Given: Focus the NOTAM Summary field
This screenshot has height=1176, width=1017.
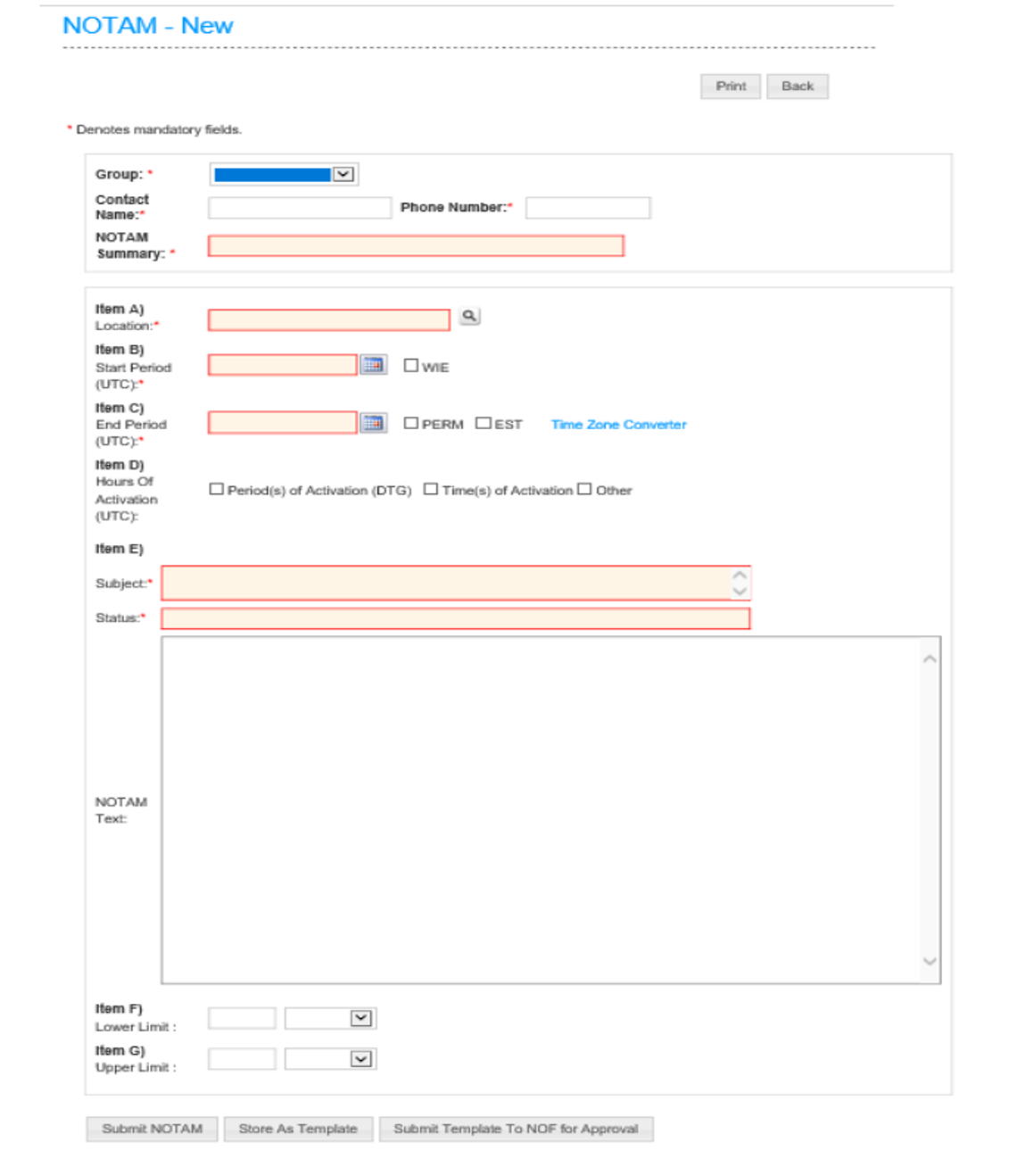Looking at the screenshot, I should [416, 245].
